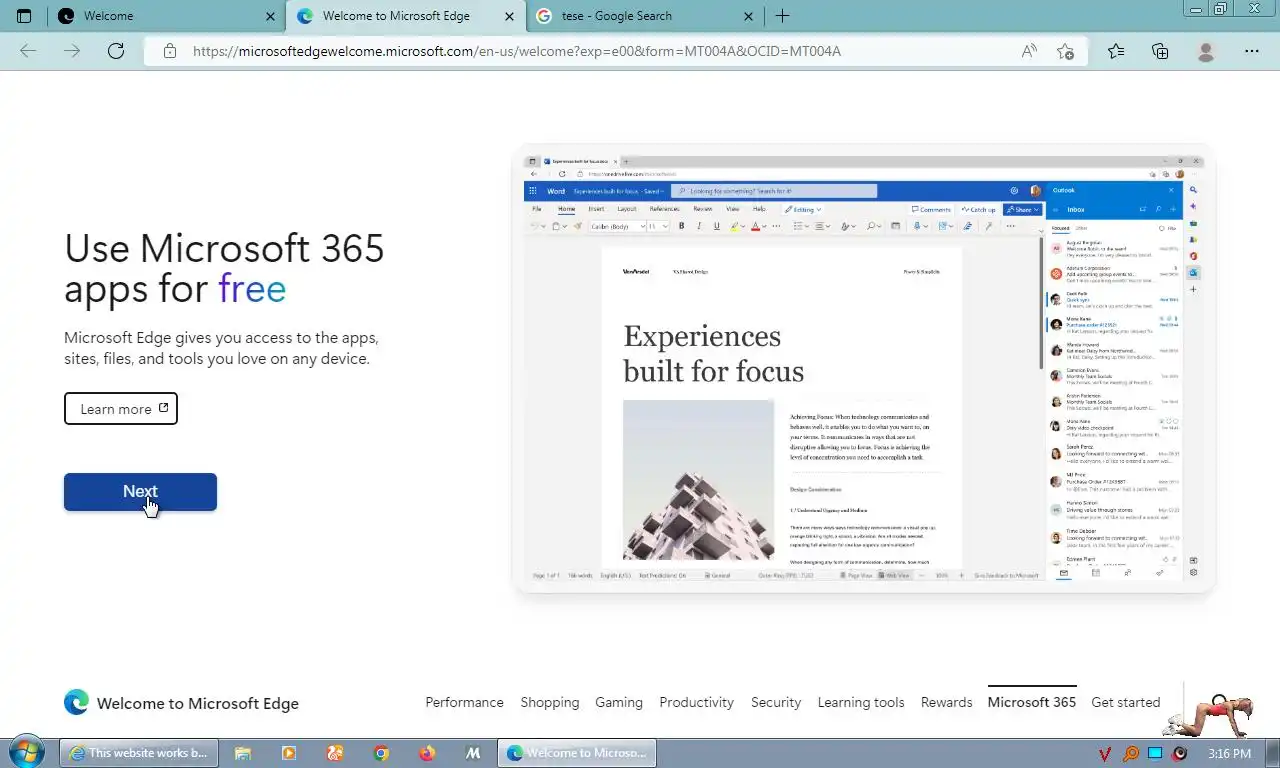Go forward to the next page
The height and width of the screenshot is (768, 1280).
click(72, 51)
